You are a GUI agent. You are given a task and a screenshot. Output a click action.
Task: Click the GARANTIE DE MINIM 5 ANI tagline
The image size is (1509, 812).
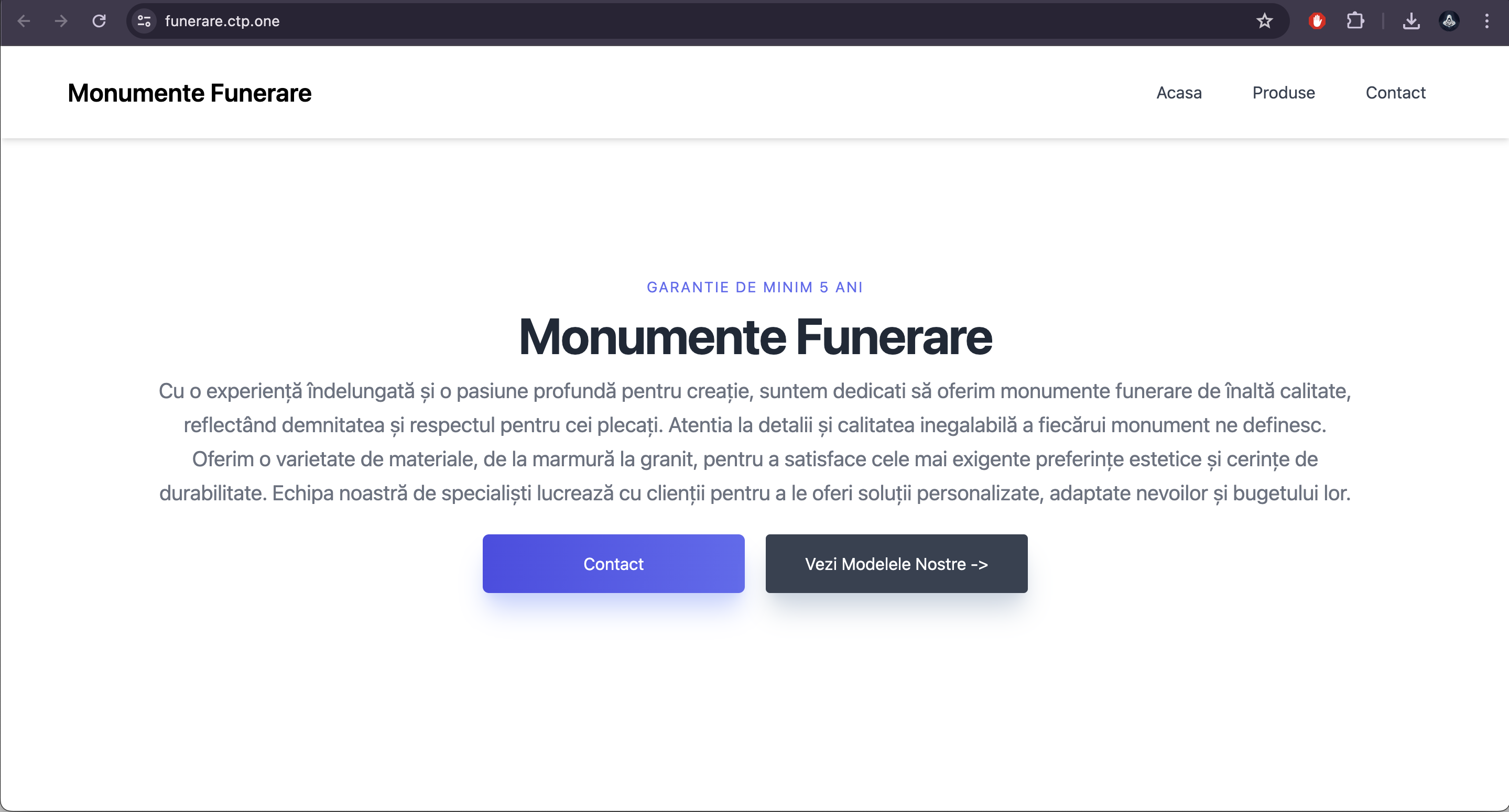[x=755, y=287]
